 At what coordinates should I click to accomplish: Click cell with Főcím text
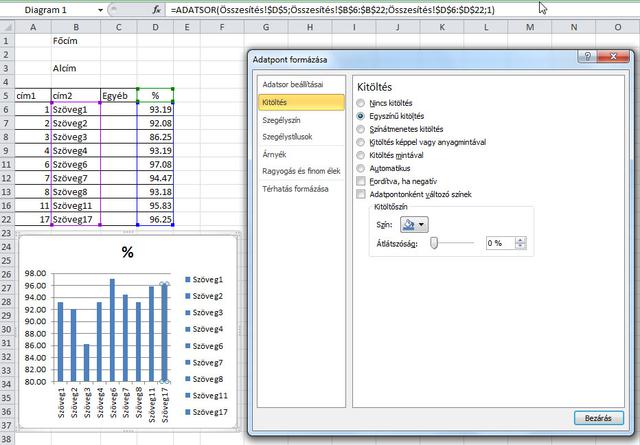tap(76, 41)
